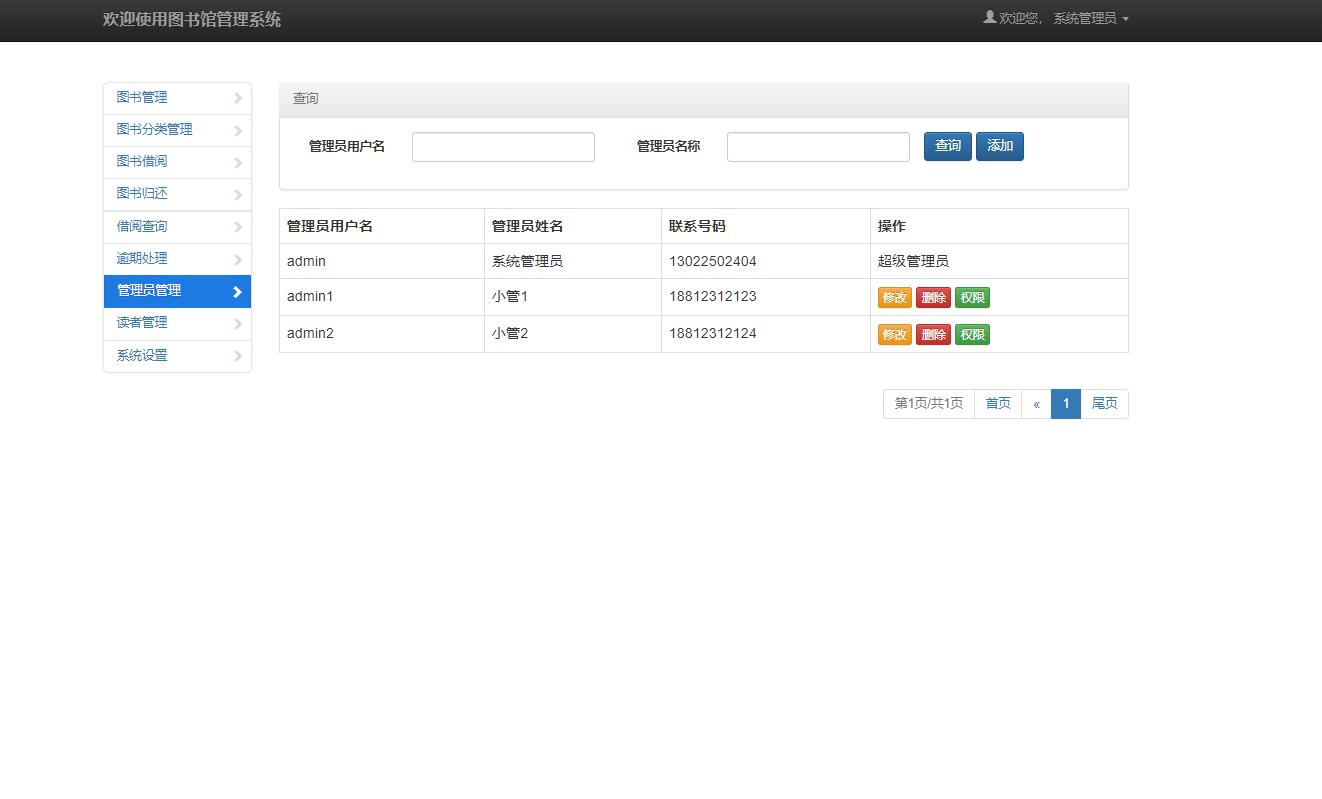Open 权限 settings for admin1
The width and height of the screenshot is (1322, 799).
coord(972,297)
